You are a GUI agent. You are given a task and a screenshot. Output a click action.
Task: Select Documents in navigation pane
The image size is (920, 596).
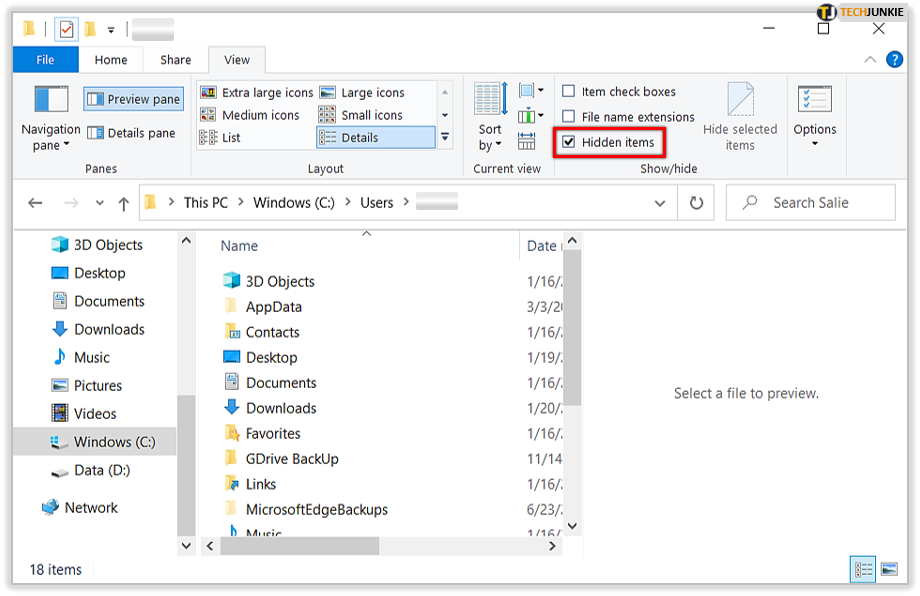pos(98,301)
